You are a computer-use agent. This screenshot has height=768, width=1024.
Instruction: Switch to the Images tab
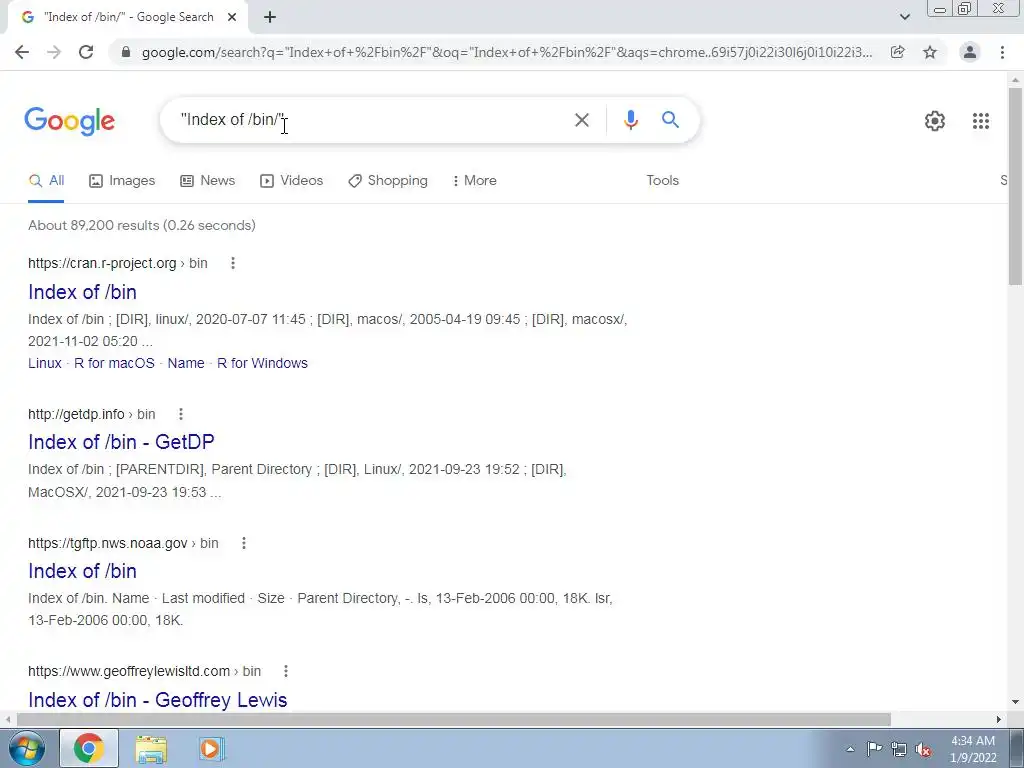(x=122, y=181)
